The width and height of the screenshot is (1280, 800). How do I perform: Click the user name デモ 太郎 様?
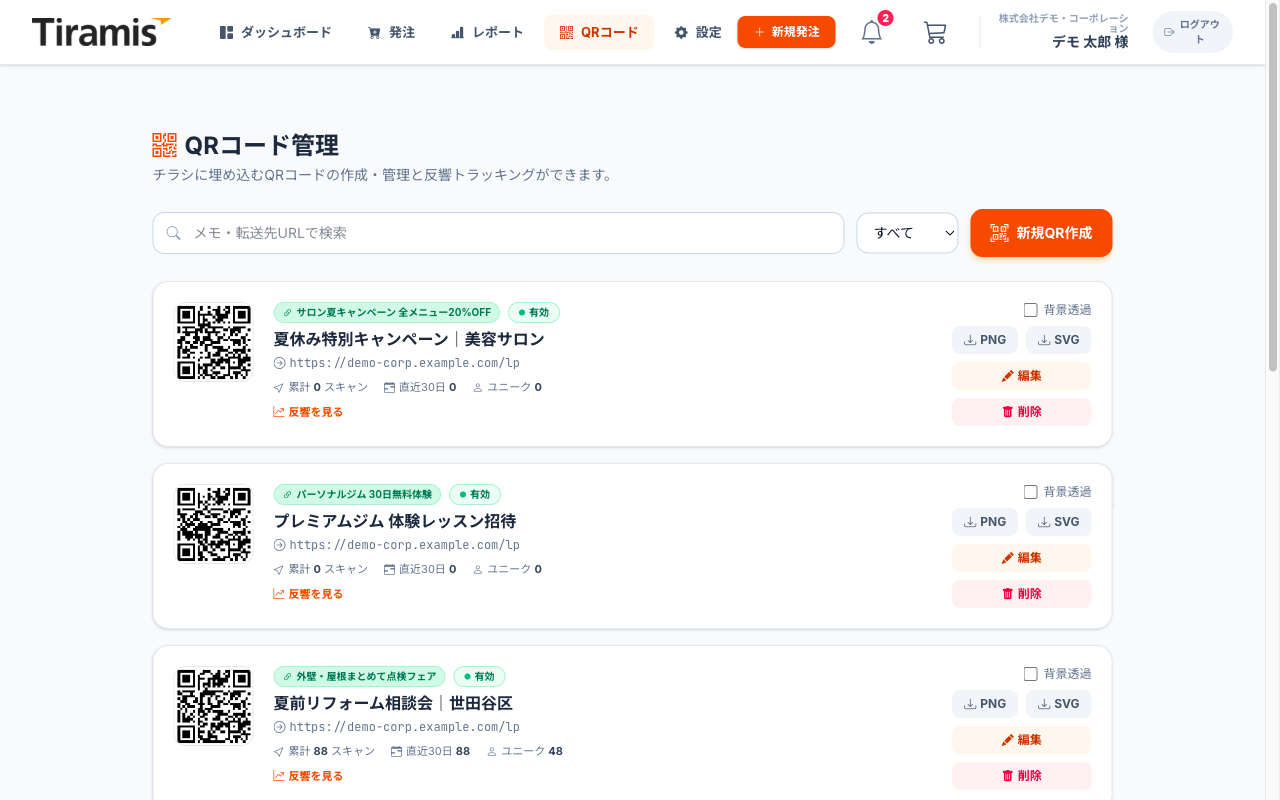(x=1090, y=42)
